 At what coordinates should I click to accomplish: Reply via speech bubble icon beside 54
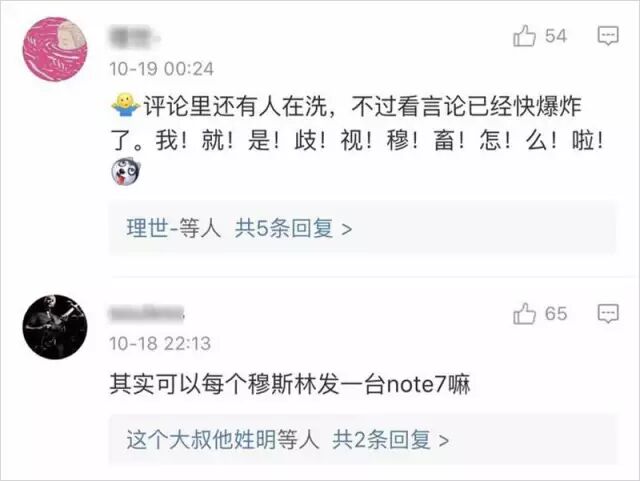click(x=608, y=36)
